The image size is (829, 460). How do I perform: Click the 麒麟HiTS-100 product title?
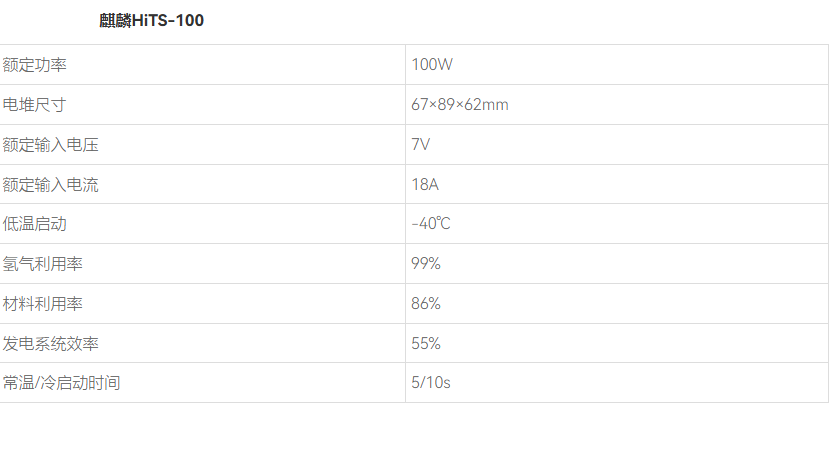tap(152, 21)
